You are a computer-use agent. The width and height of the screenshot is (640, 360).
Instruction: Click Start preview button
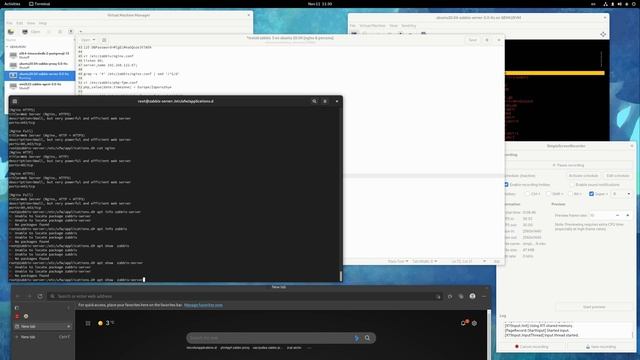593,307
